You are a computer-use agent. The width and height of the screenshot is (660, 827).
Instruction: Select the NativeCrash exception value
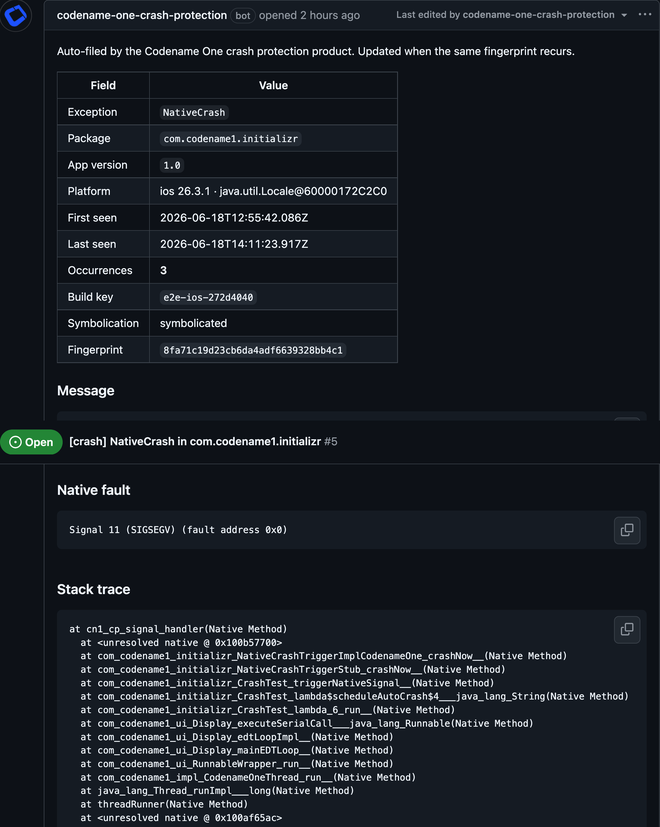[x=194, y=112]
